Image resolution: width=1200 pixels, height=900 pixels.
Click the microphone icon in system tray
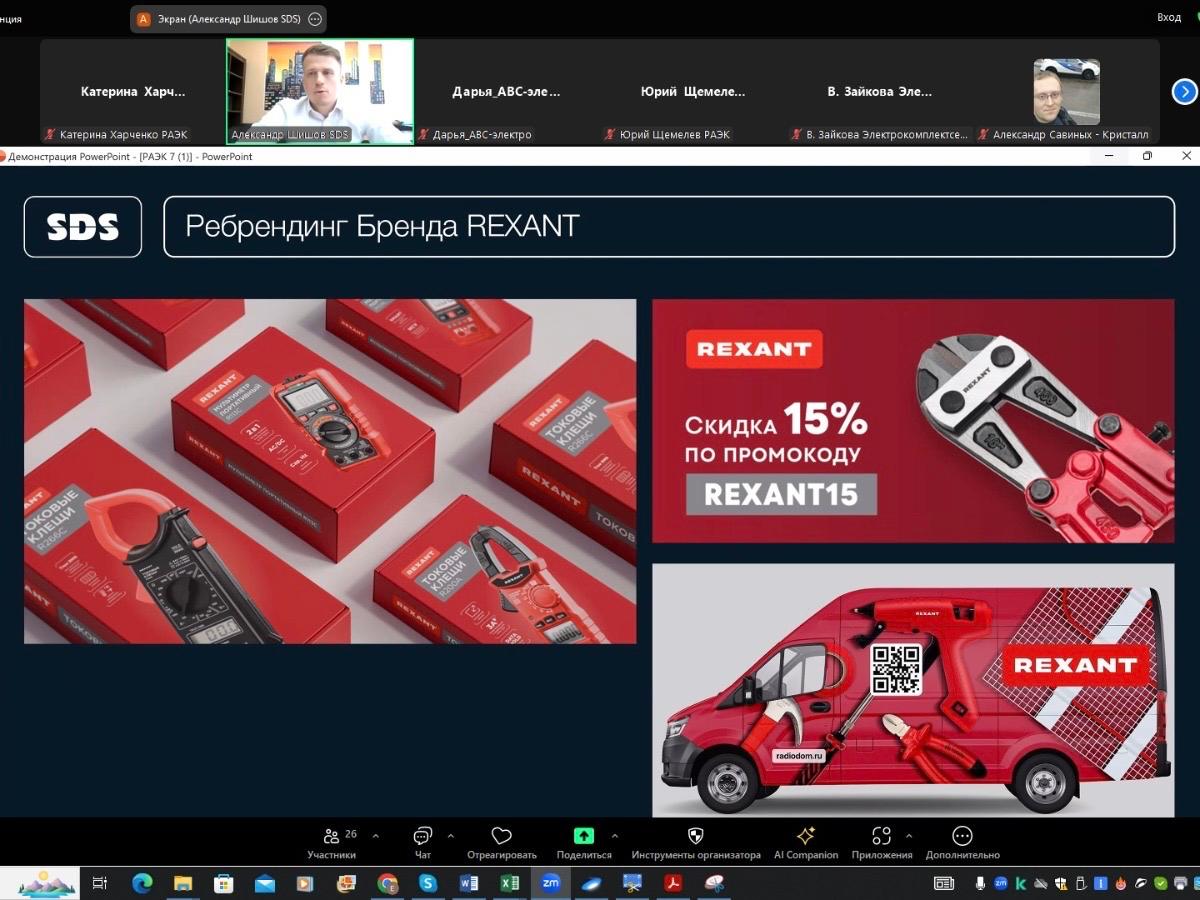pyautogui.click(x=979, y=883)
